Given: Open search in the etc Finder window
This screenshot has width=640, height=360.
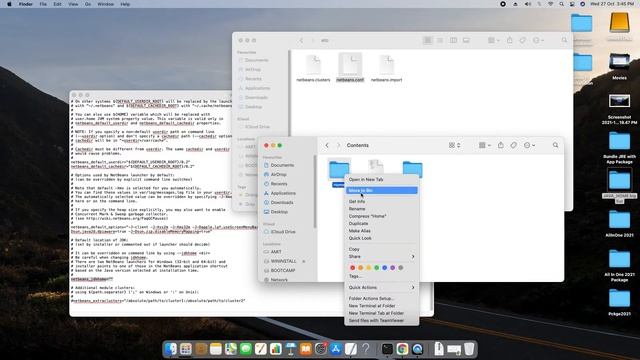Looking at the screenshot, I should click(x=564, y=40).
